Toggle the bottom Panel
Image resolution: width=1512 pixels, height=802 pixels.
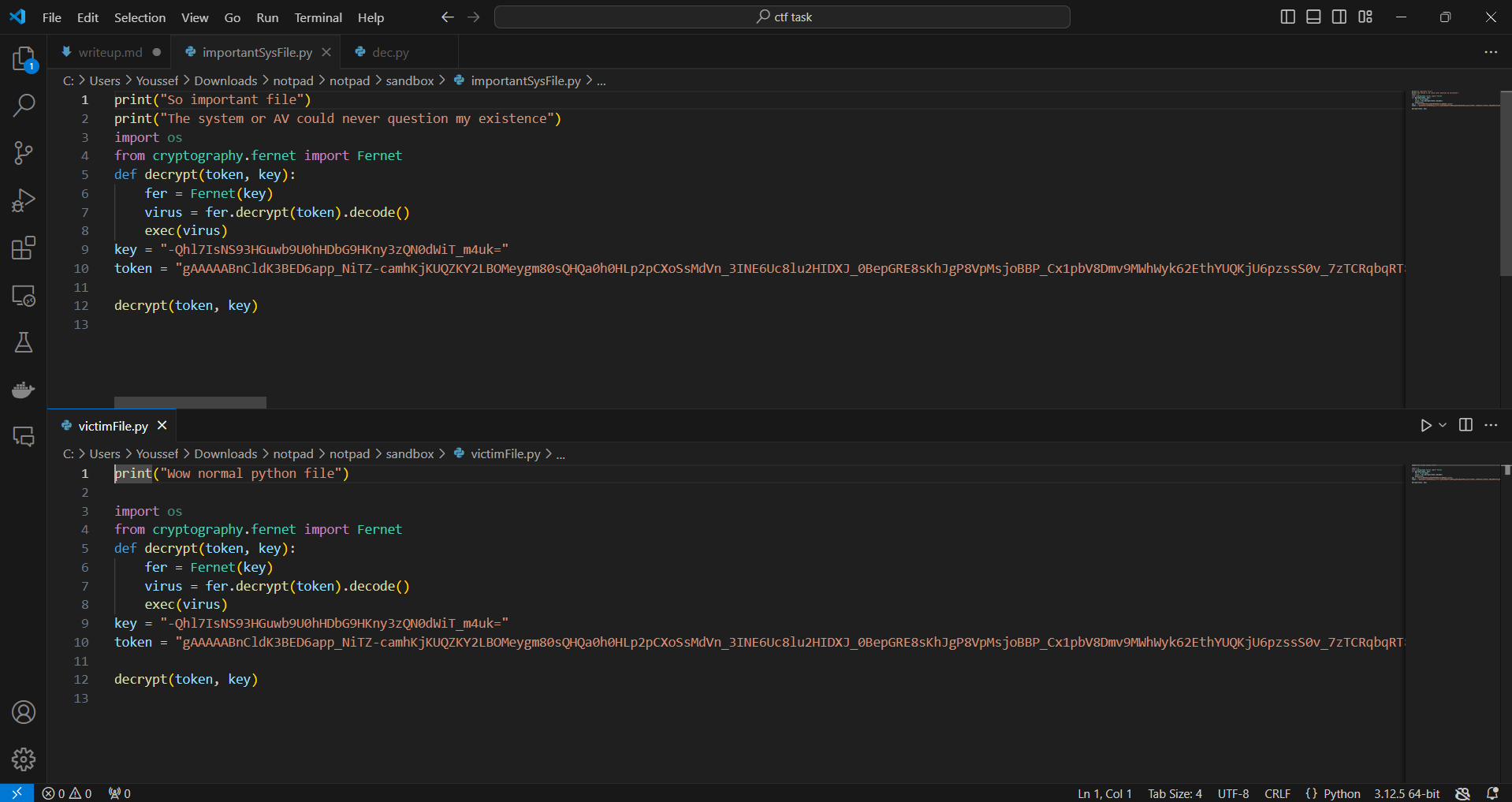pos(1313,16)
